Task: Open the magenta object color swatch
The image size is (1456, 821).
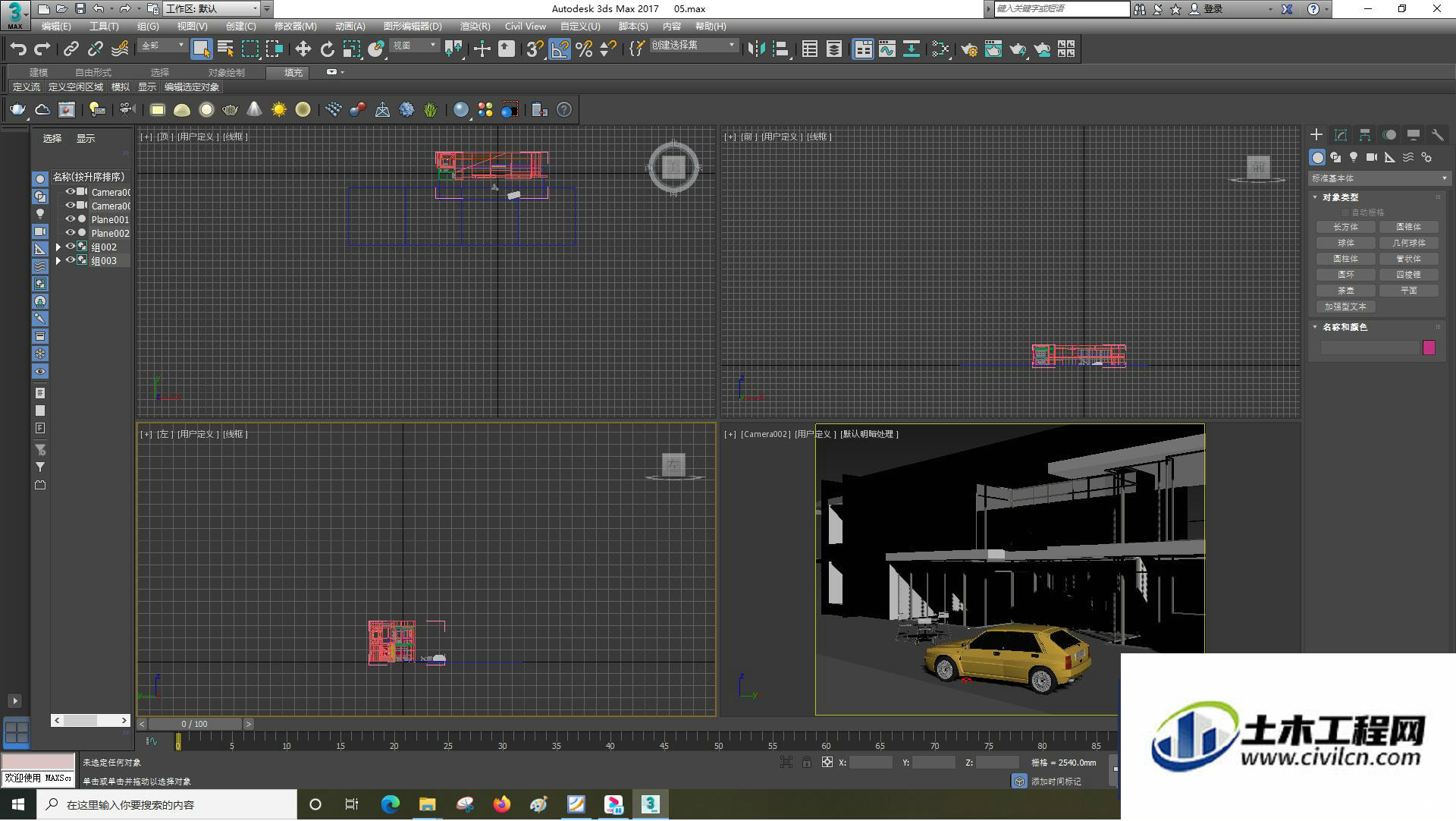Action: coord(1429,348)
